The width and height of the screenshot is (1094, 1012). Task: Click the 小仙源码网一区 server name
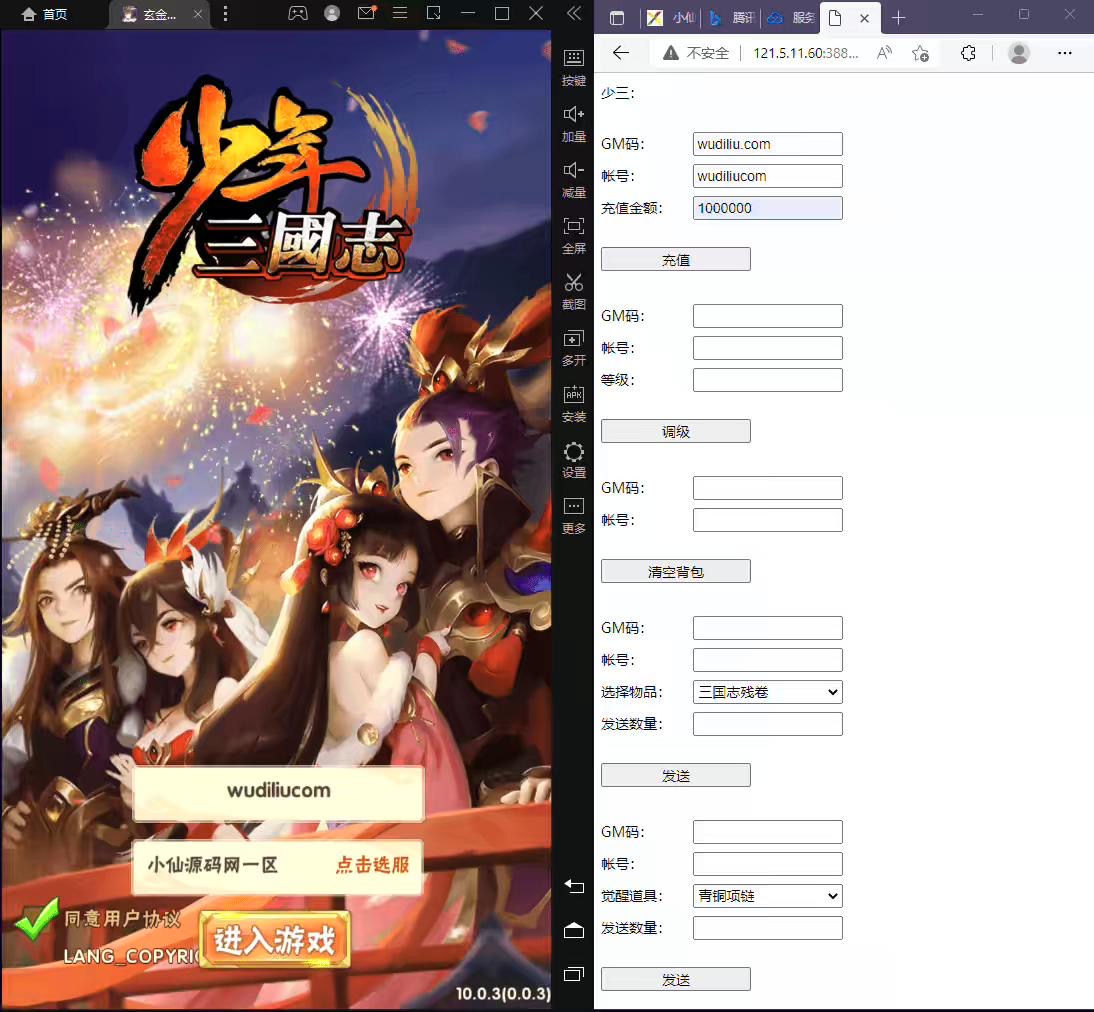212,865
